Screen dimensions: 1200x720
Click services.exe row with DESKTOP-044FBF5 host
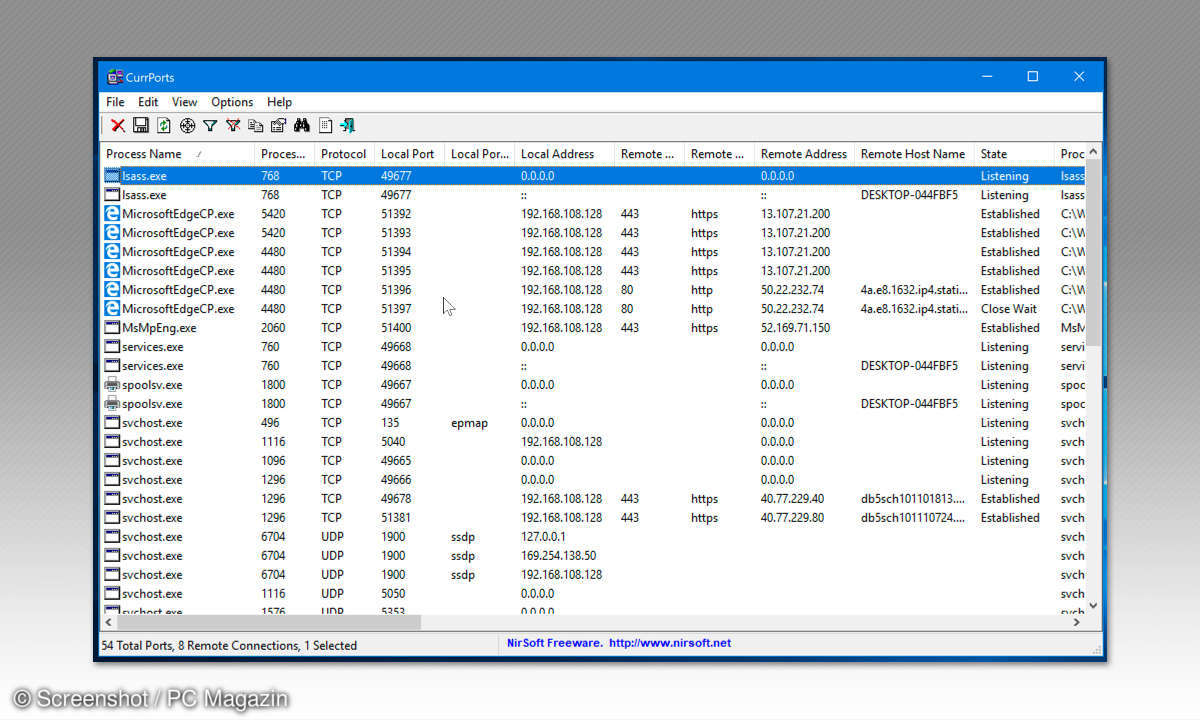pyautogui.click(x=593, y=366)
